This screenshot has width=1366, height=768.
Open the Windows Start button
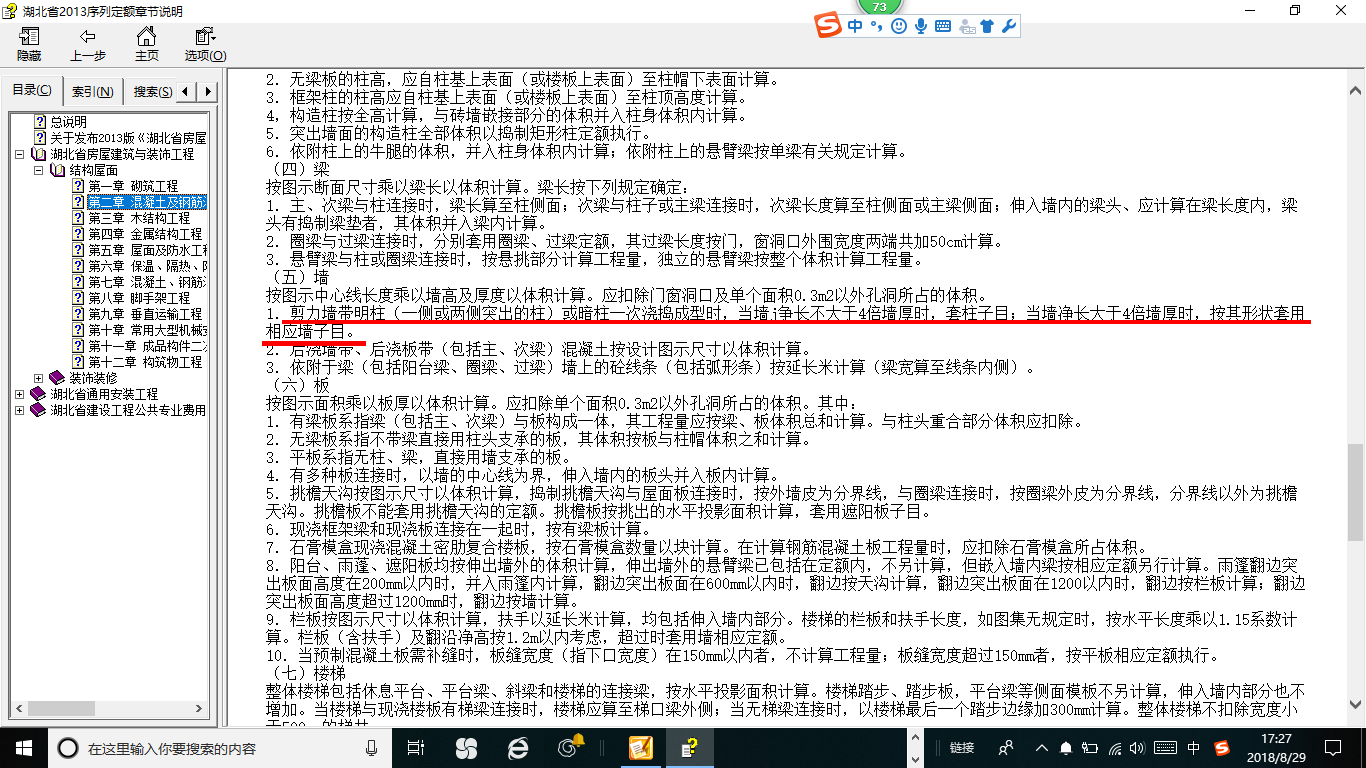coord(23,747)
